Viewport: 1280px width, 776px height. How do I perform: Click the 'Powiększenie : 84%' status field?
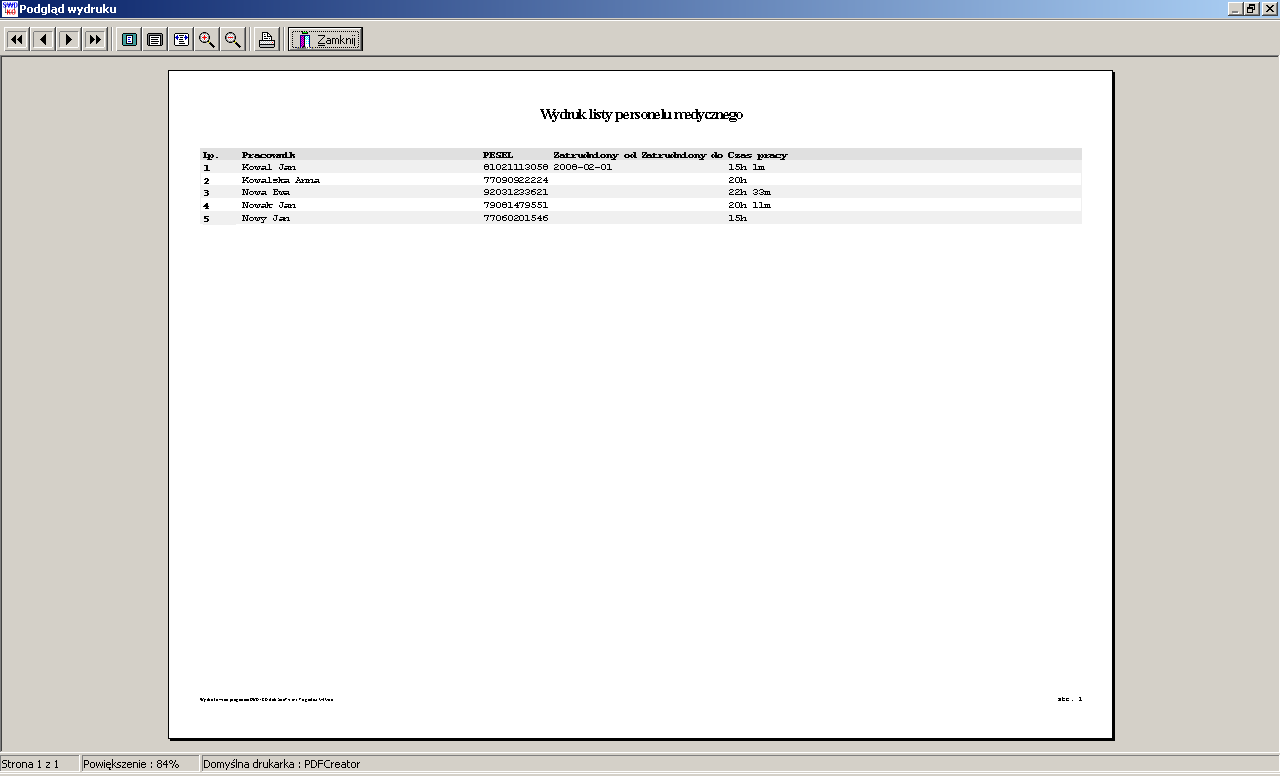pos(139,764)
